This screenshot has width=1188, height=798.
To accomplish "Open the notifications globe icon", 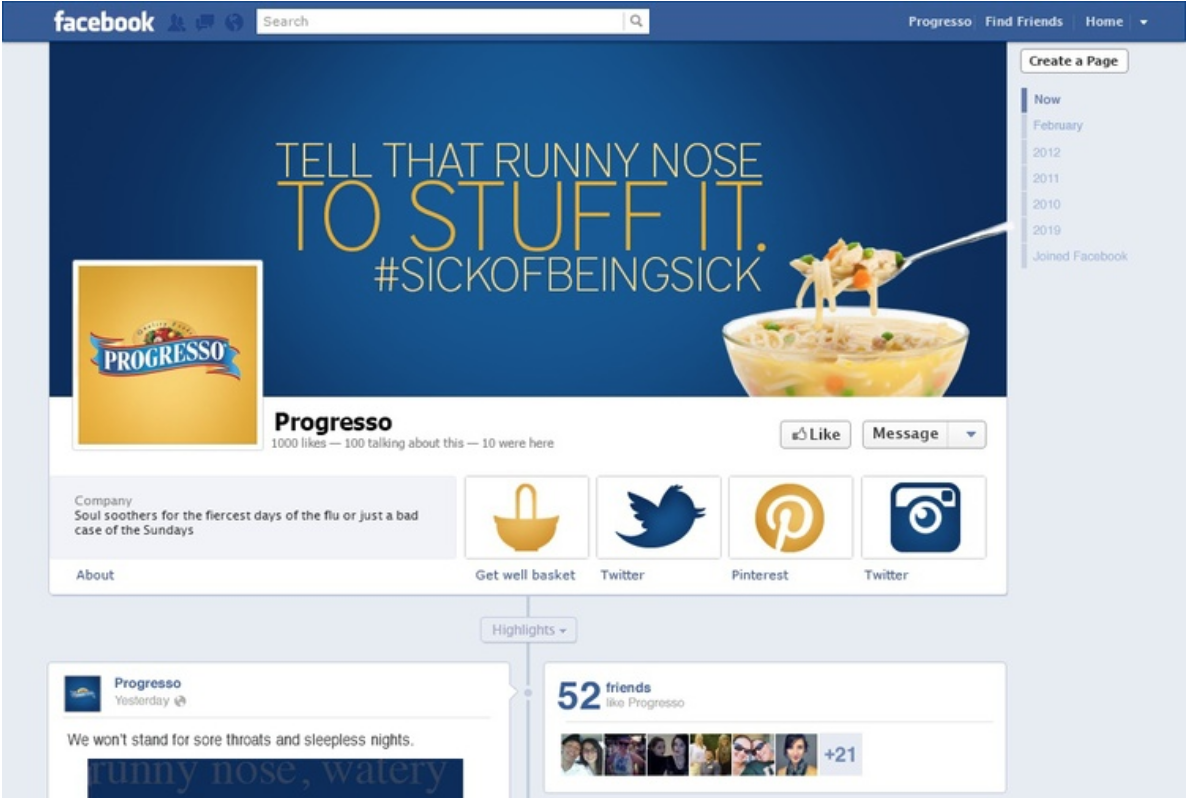I will (234, 23).
